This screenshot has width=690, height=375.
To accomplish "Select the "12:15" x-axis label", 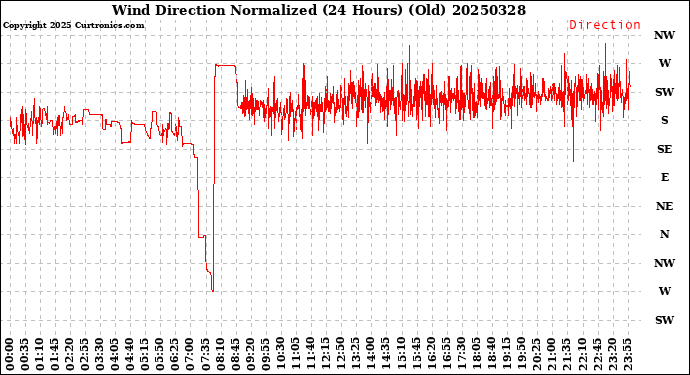I will point(326,354).
